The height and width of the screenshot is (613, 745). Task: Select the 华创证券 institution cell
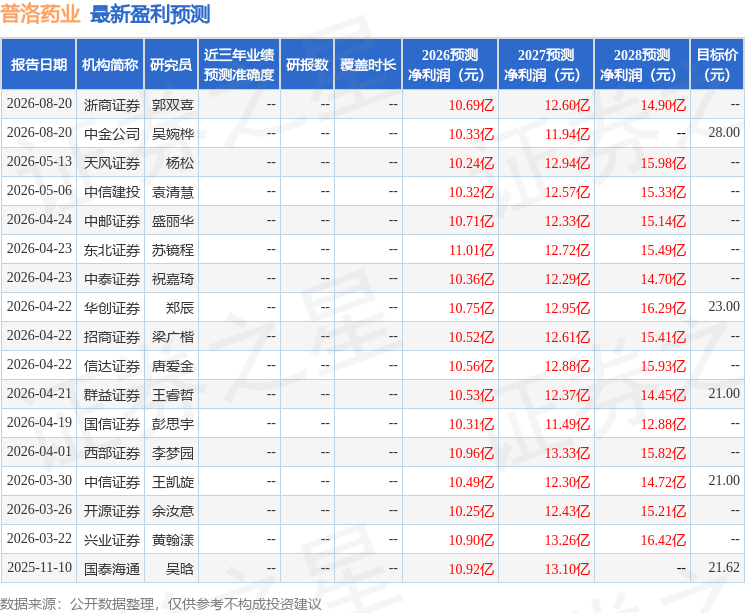(x=112, y=308)
